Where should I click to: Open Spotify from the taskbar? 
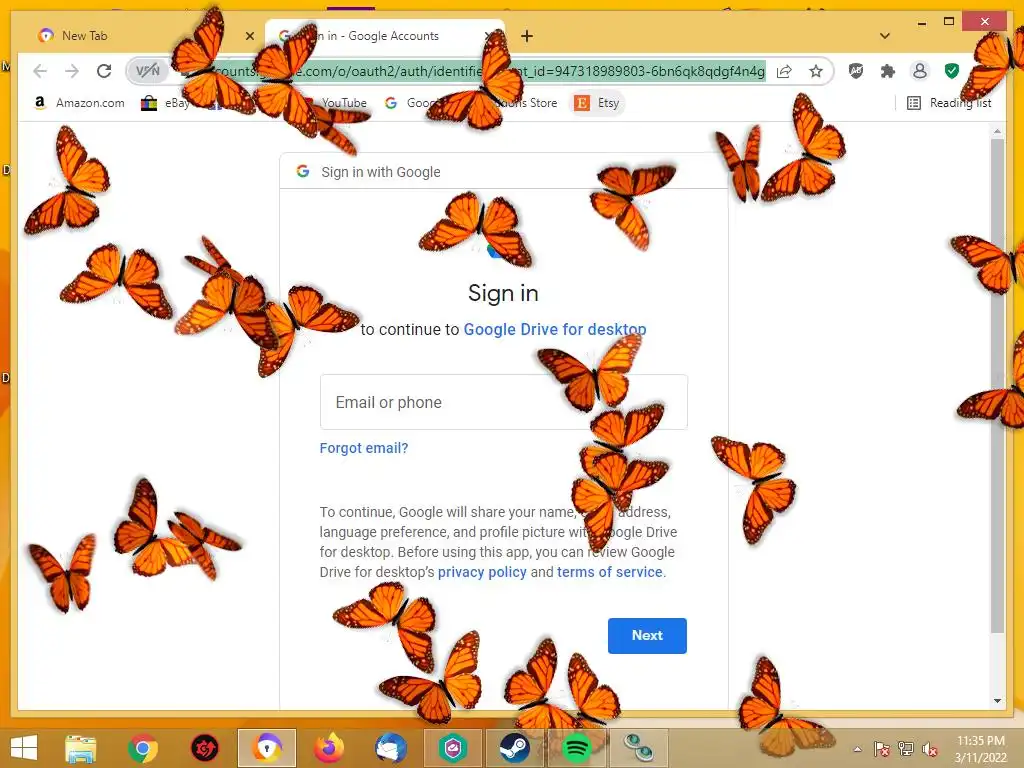[x=577, y=748]
